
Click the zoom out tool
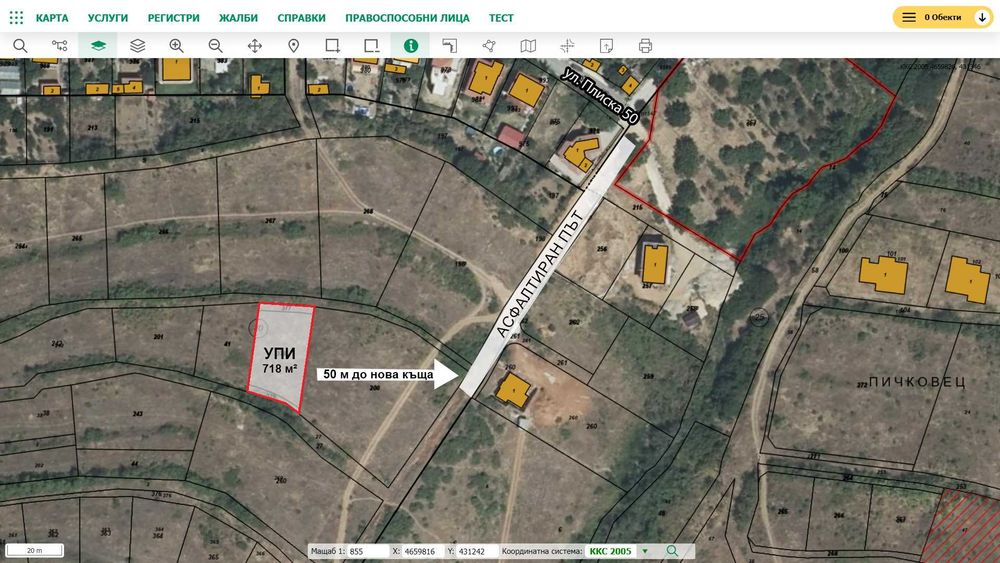[216, 46]
